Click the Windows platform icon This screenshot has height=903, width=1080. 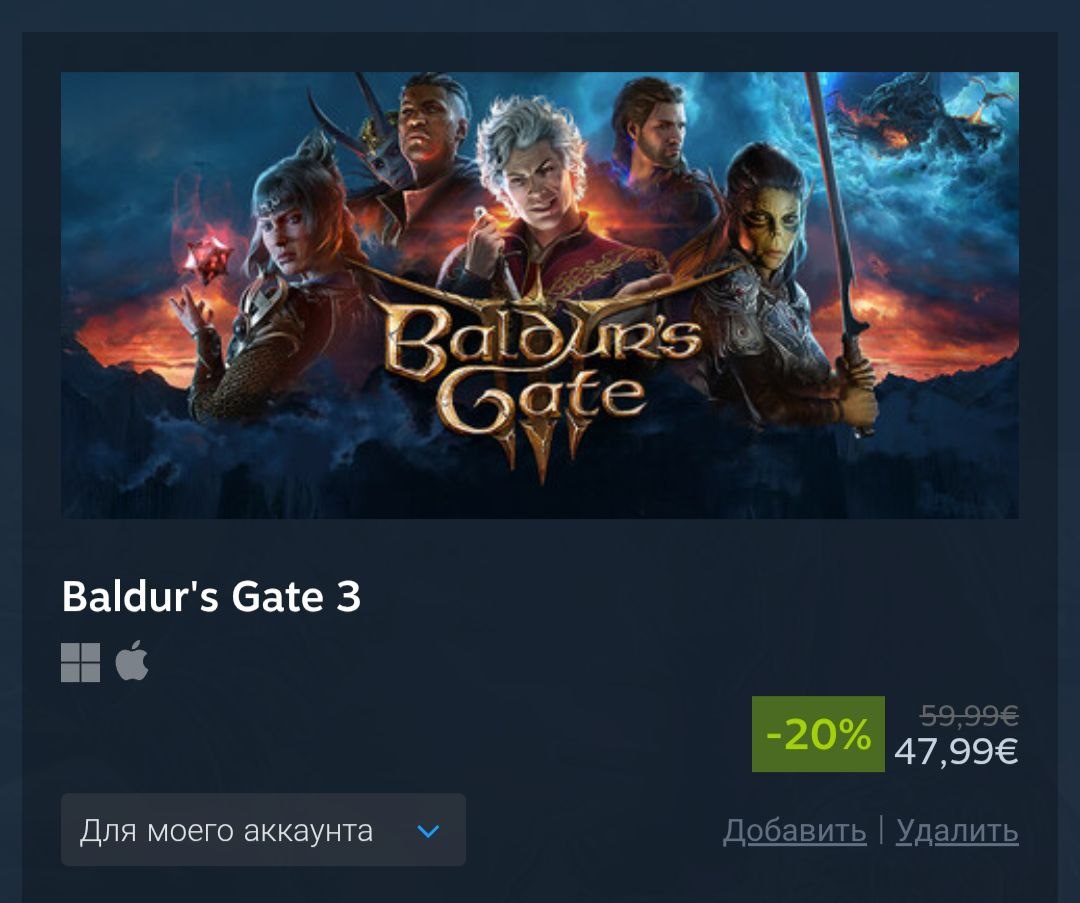tap(81, 663)
